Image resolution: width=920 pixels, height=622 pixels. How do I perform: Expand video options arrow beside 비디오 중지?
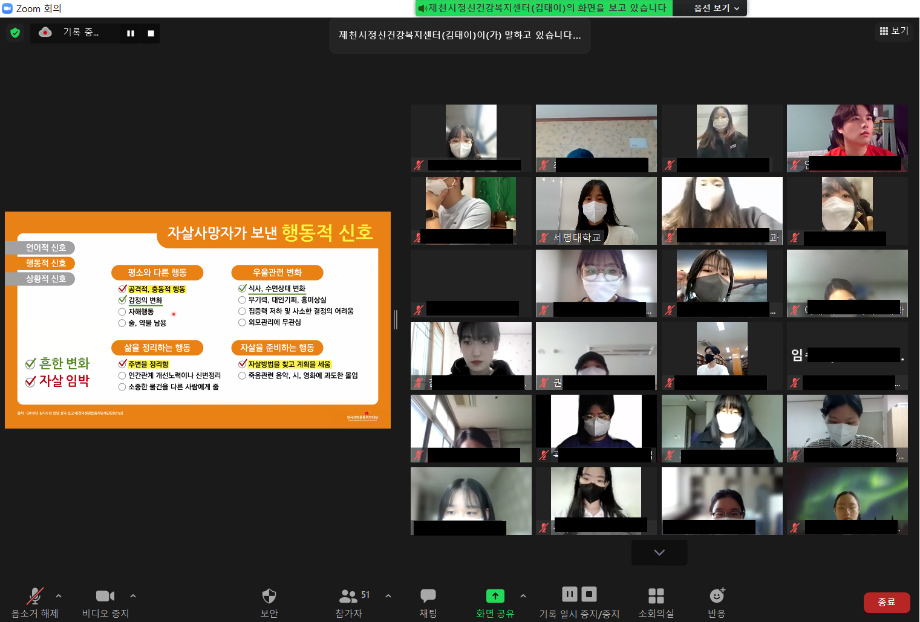(x=133, y=595)
